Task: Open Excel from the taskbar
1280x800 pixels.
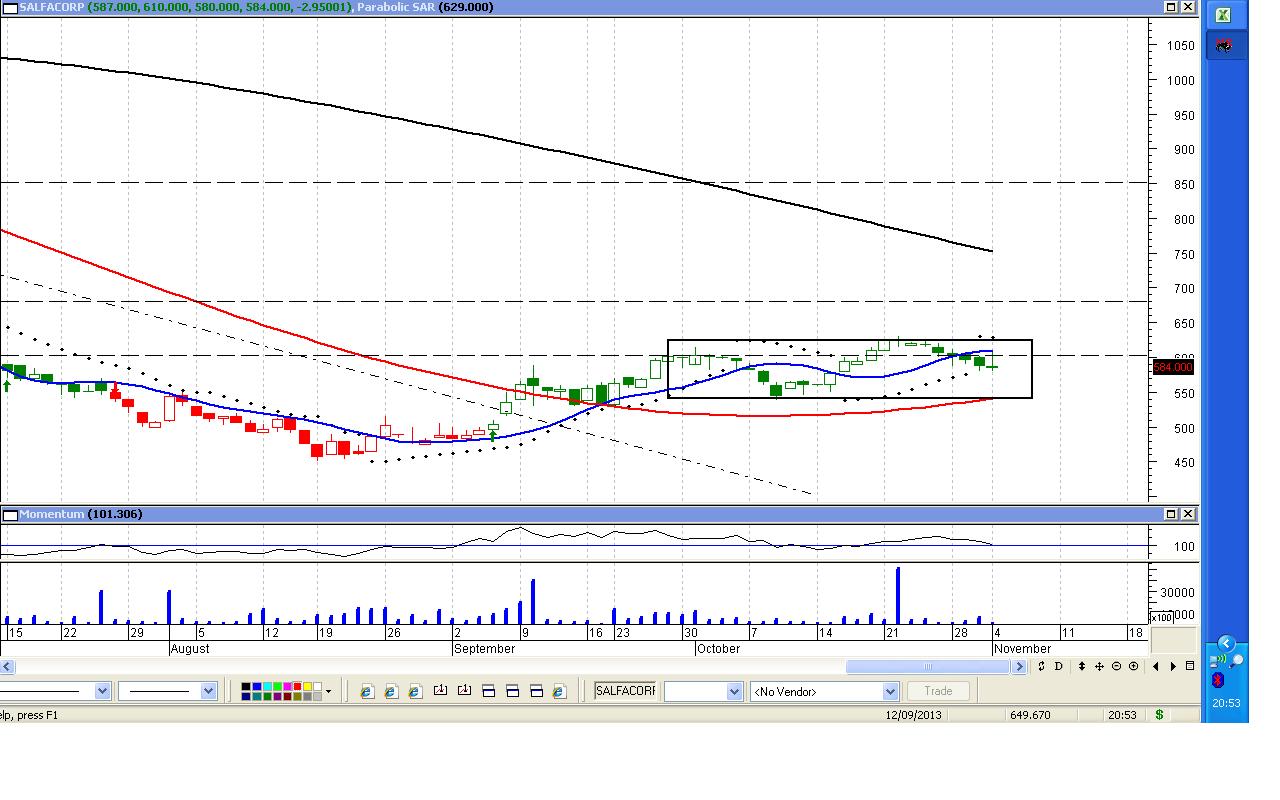Action: tap(1222, 15)
